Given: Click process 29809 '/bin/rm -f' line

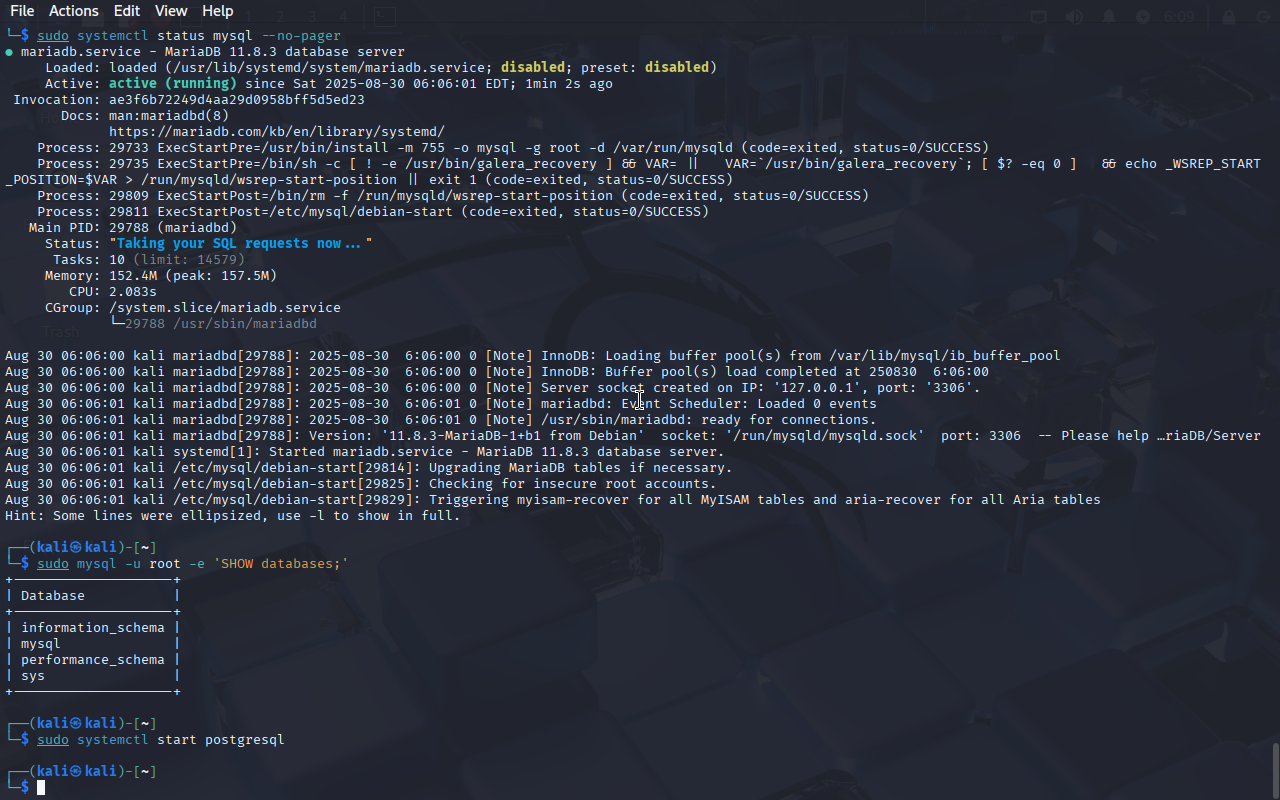Looking at the screenshot, I should 453,195.
